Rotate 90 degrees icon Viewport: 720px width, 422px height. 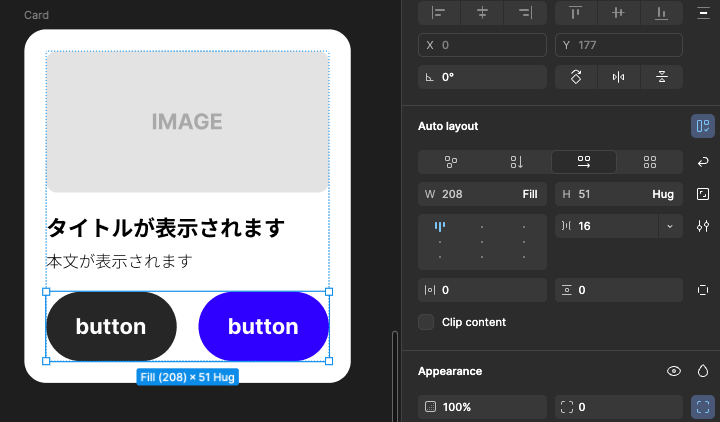pos(576,77)
